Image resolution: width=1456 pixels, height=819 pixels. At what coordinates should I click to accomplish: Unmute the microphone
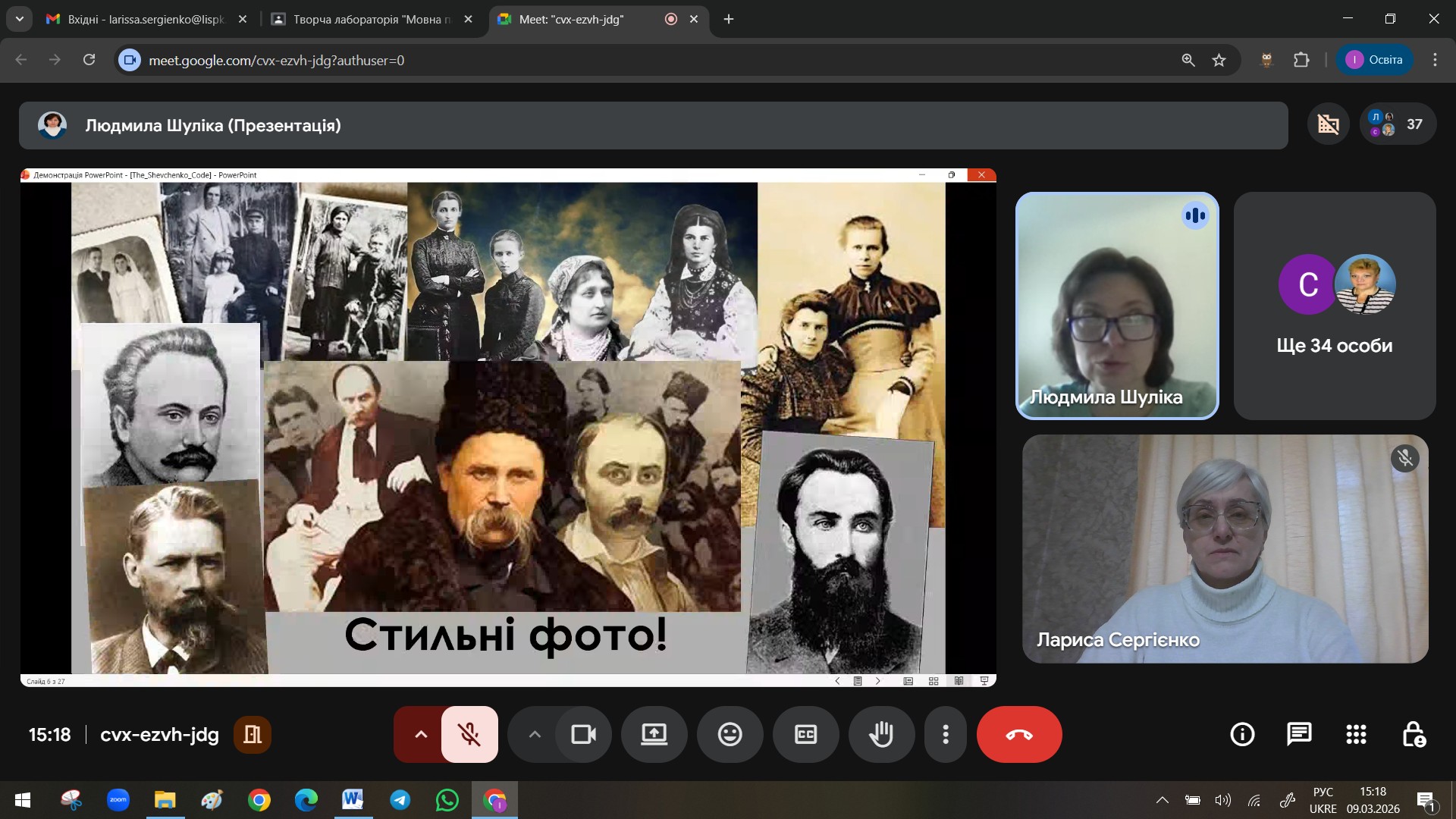point(469,734)
